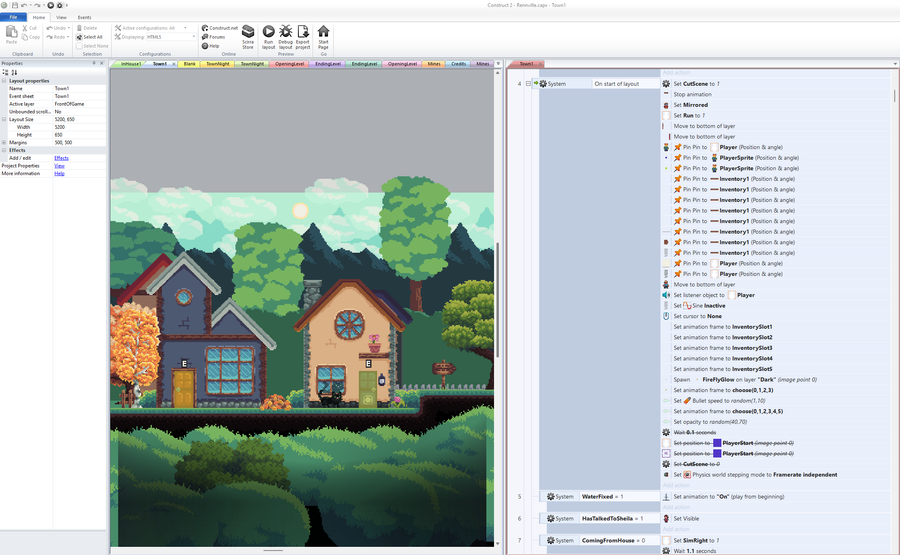Click the View link for Project Properties
This screenshot has width=900, height=555.
tap(59, 166)
